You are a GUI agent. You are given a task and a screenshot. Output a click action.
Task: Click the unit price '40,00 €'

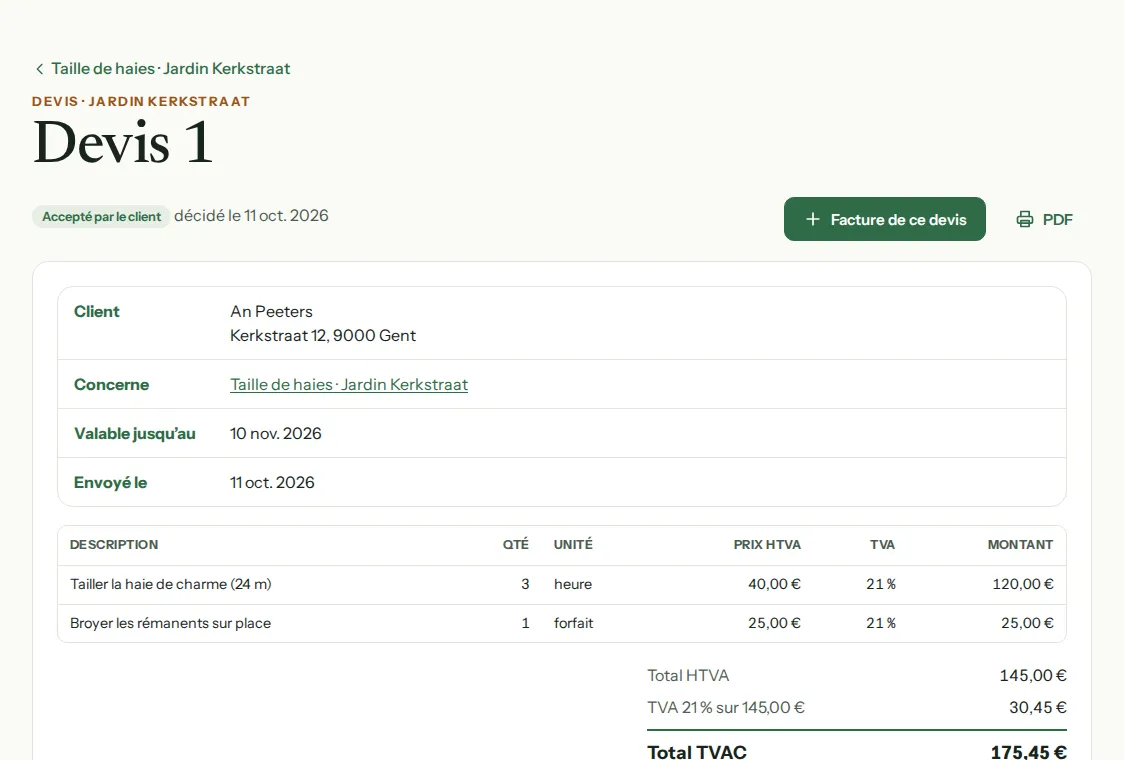774,584
